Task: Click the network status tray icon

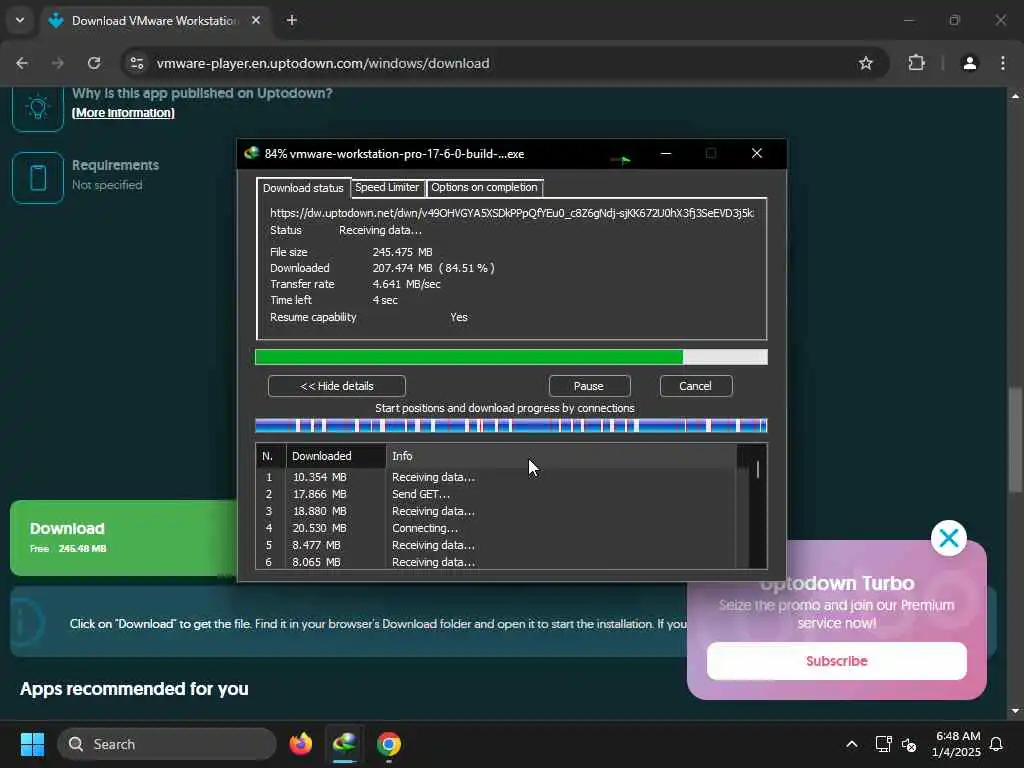Action: click(x=883, y=744)
